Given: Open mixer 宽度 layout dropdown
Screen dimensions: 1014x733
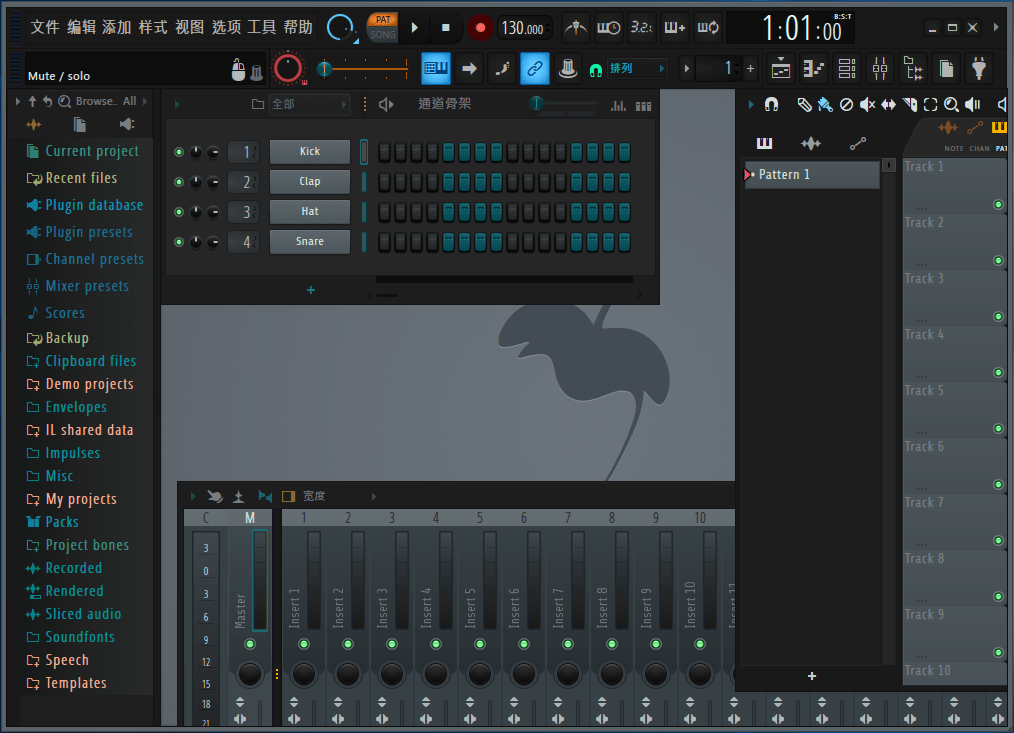Looking at the screenshot, I should (338, 496).
